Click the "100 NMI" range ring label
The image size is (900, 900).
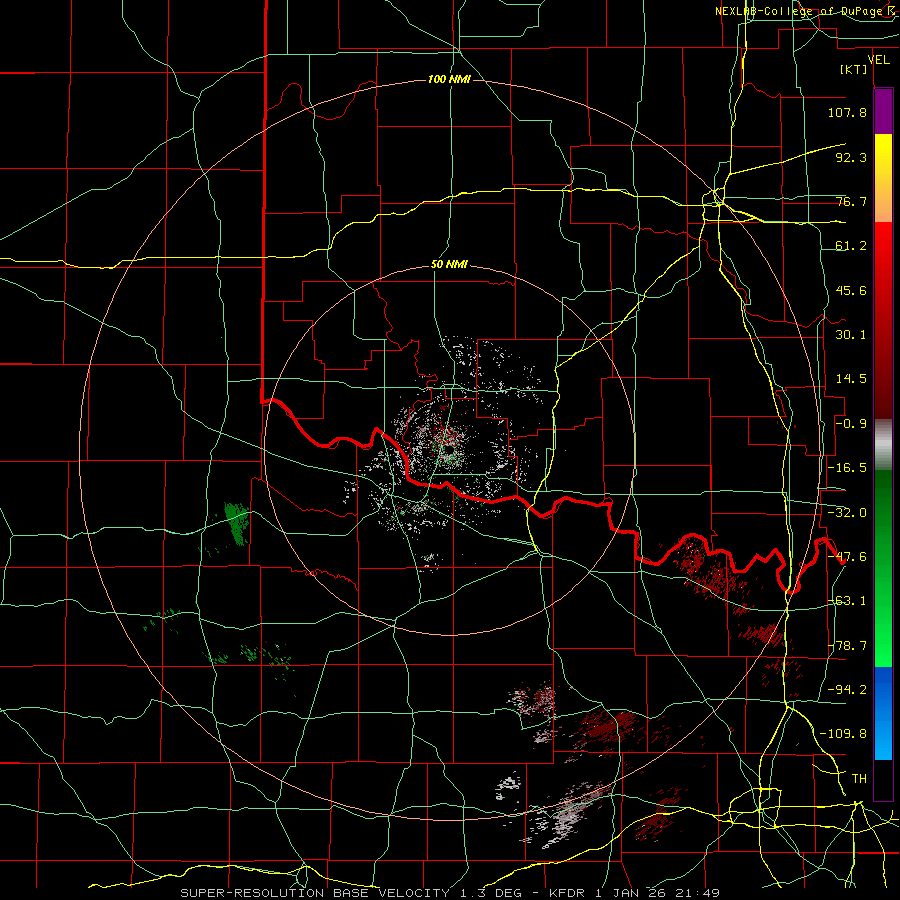click(x=449, y=79)
